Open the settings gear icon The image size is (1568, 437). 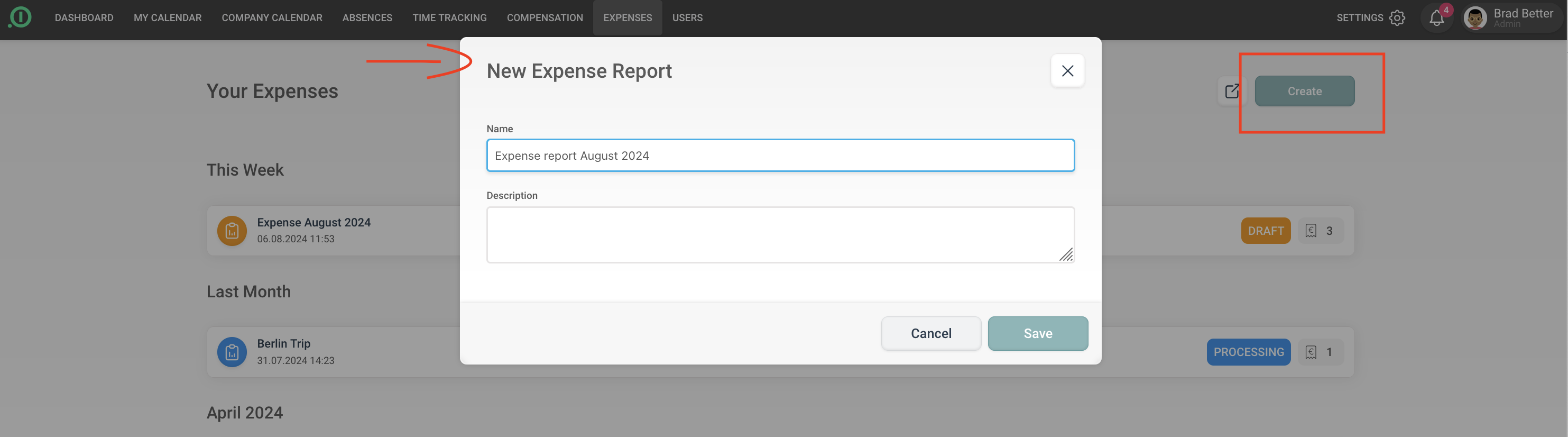point(1397,17)
